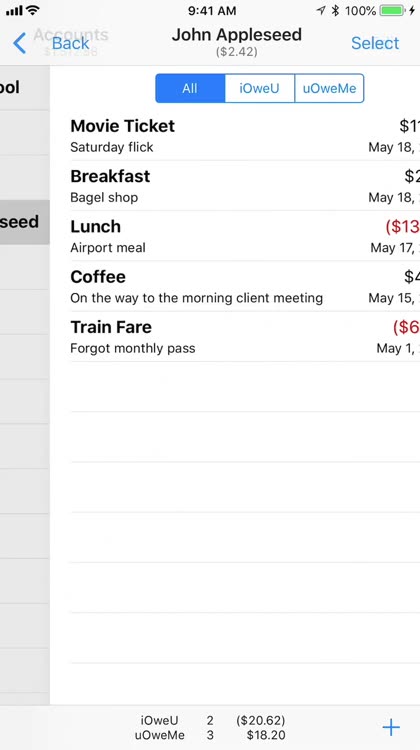Tap the Select button
This screenshot has height=750, width=420.
375,43
